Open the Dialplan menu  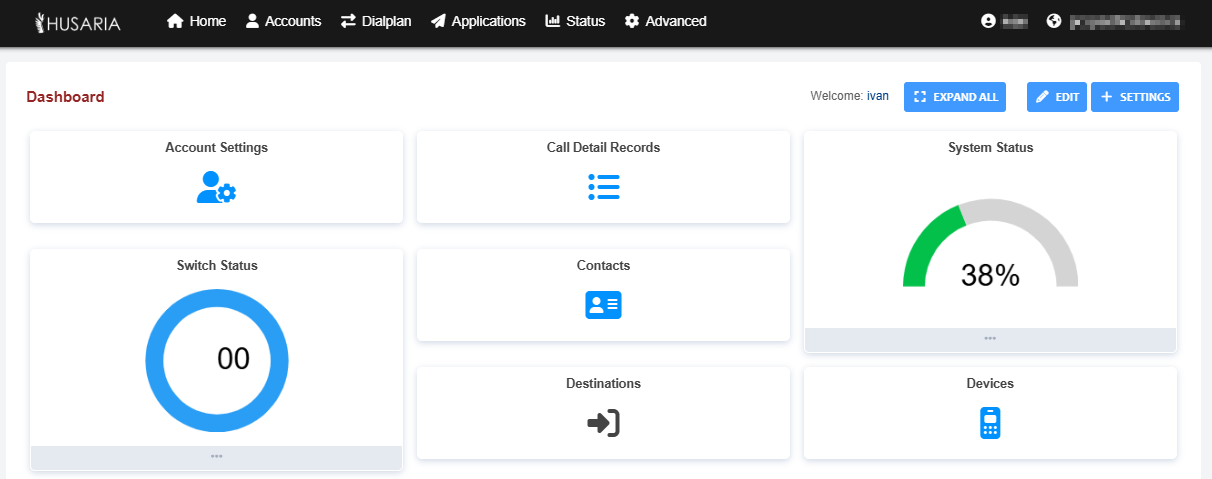tap(376, 21)
